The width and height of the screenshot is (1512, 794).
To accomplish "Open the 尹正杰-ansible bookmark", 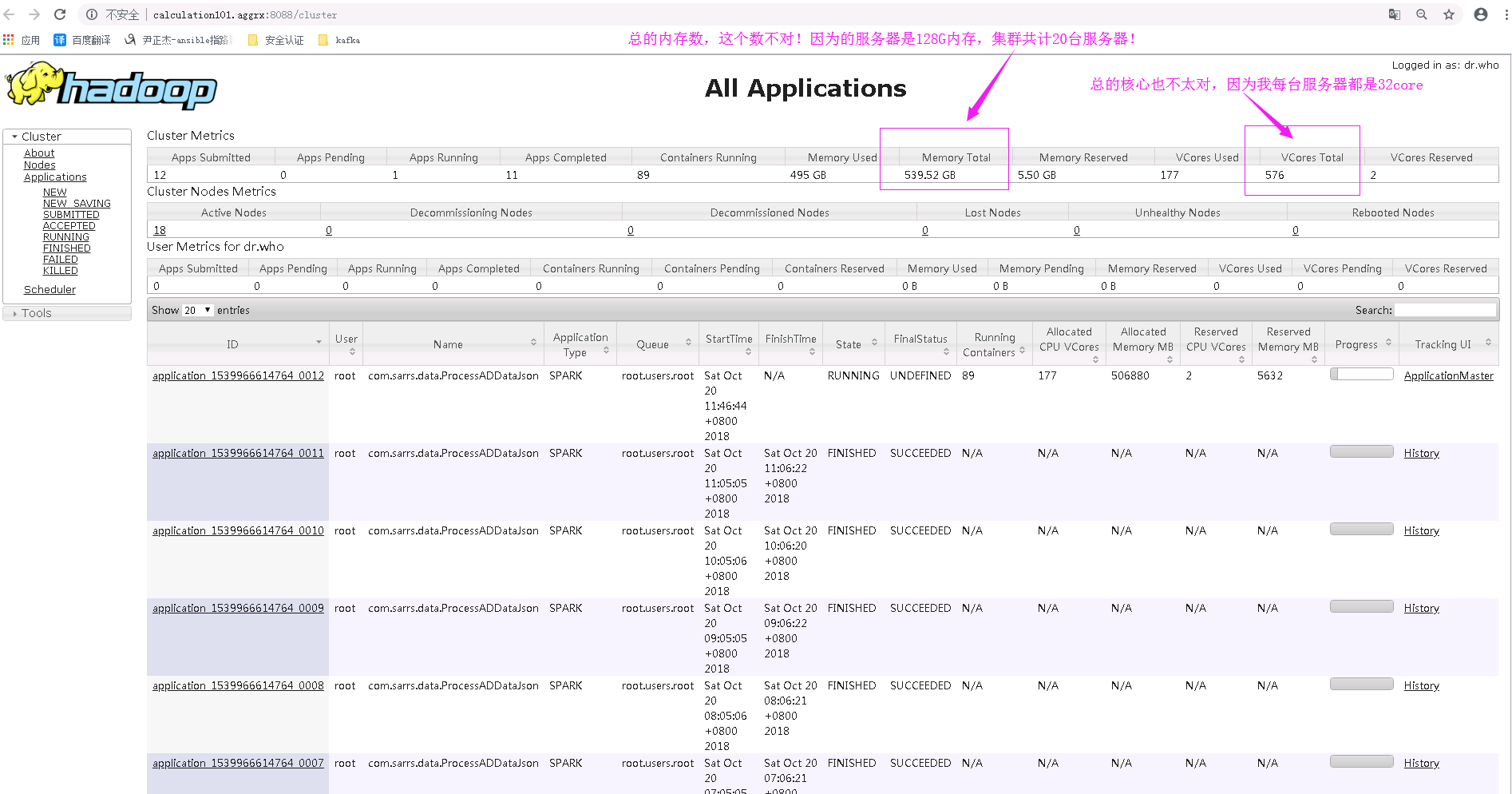I will [x=178, y=40].
